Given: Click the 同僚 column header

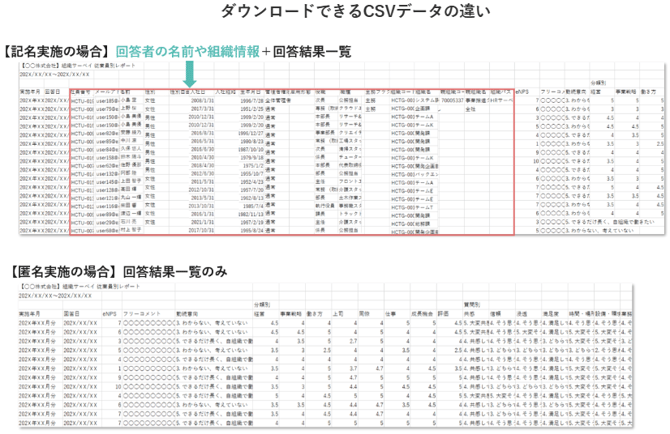Looking at the screenshot, I should pos(364,314).
